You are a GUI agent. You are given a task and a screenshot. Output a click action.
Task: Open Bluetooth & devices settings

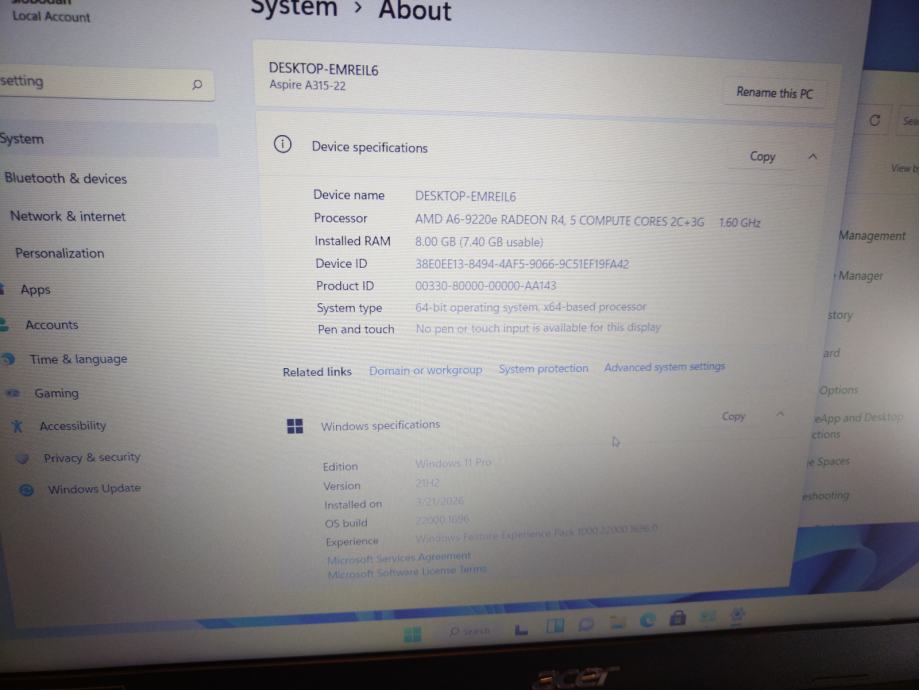tap(65, 178)
